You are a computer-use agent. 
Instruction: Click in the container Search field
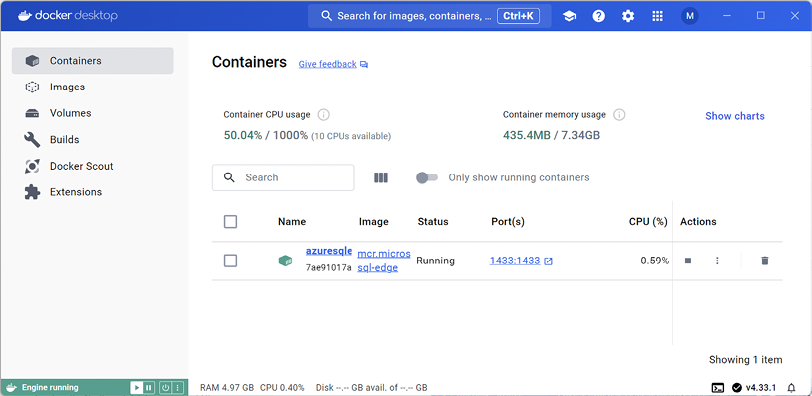pyautogui.click(x=283, y=178)
